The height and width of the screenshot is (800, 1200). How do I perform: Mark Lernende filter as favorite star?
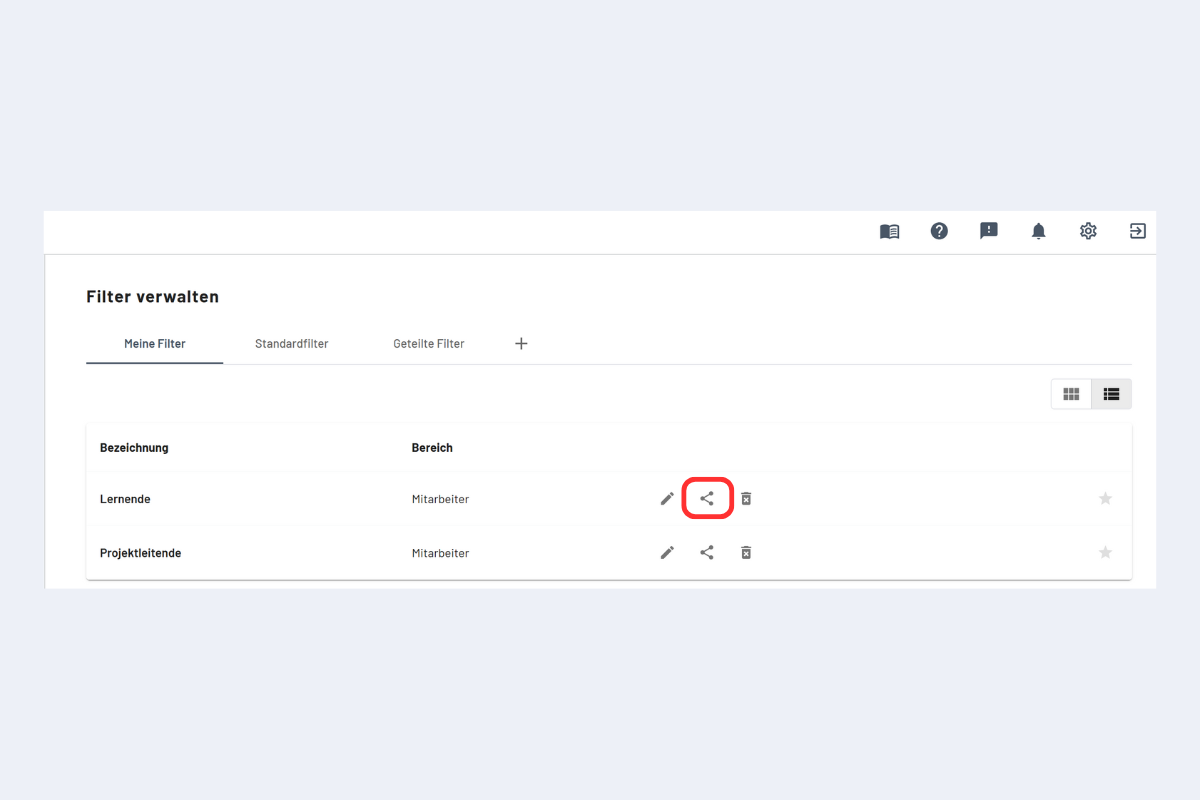[1105, 498]
